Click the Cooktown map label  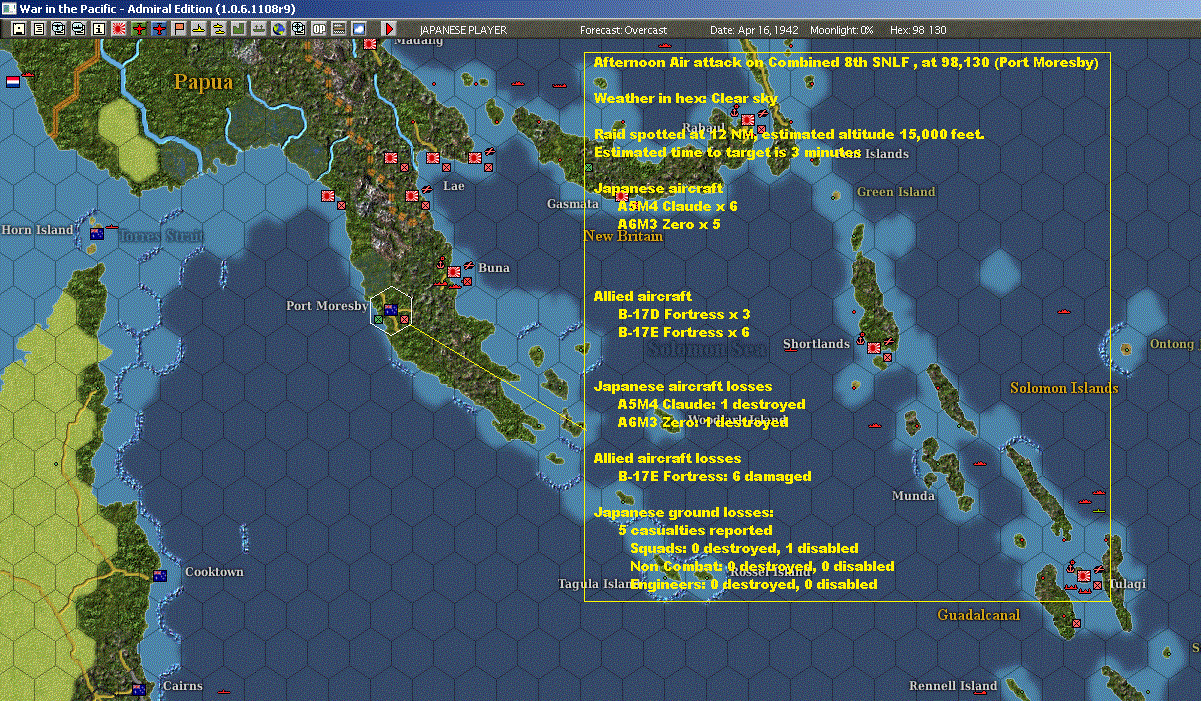click(214, 572)
